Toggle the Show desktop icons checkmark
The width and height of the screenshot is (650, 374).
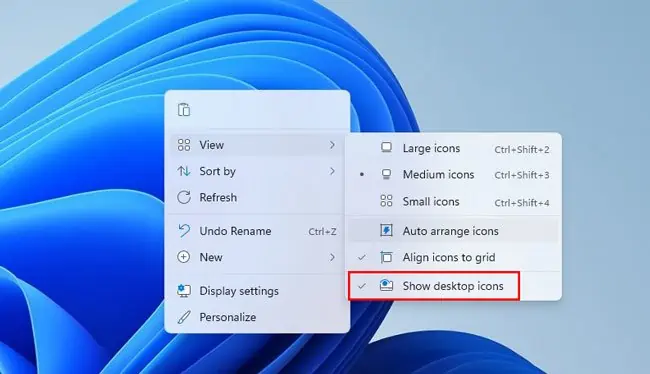362,286
